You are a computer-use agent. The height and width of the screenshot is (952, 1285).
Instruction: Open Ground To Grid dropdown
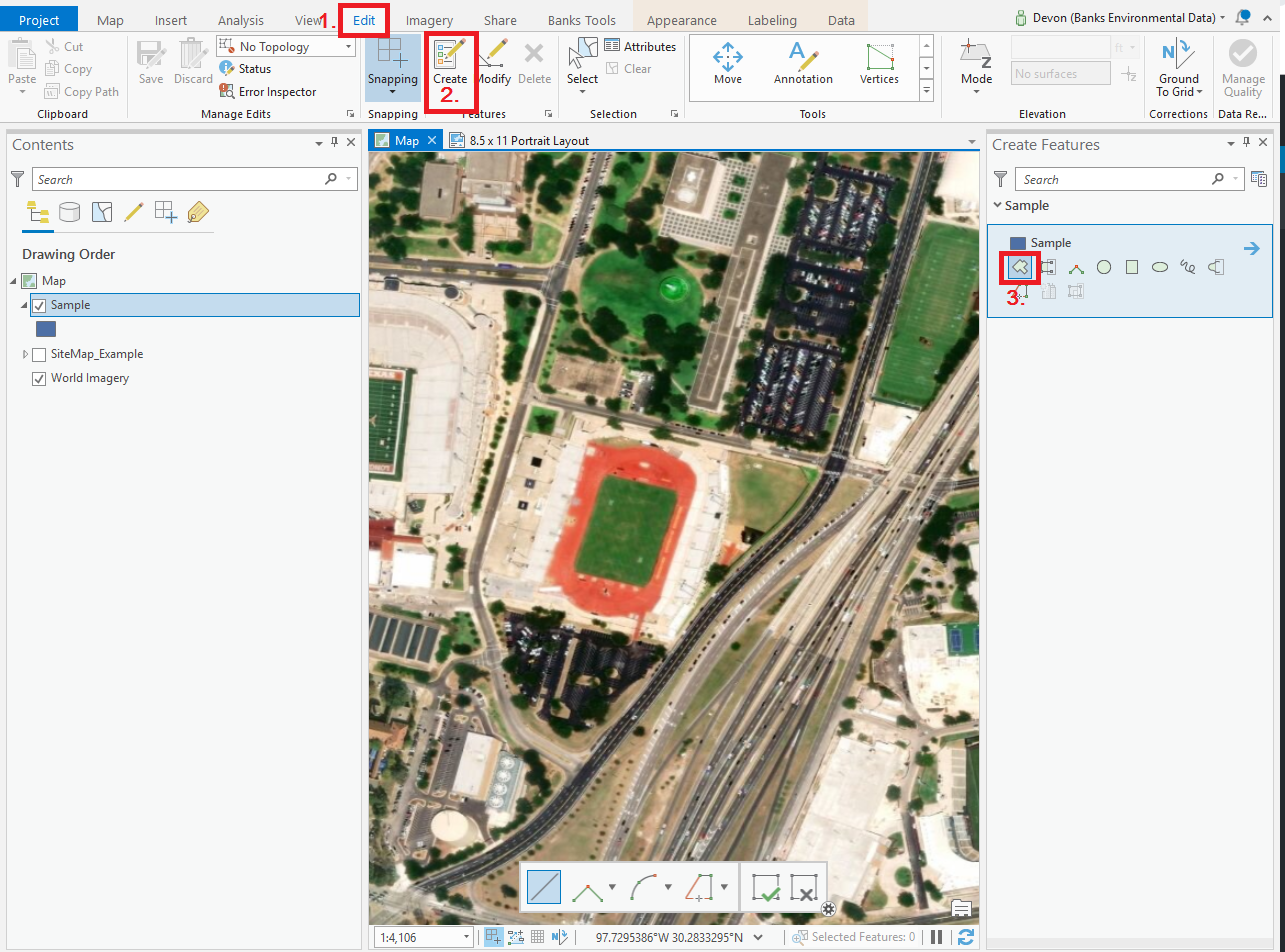[x=1179, y=86]
